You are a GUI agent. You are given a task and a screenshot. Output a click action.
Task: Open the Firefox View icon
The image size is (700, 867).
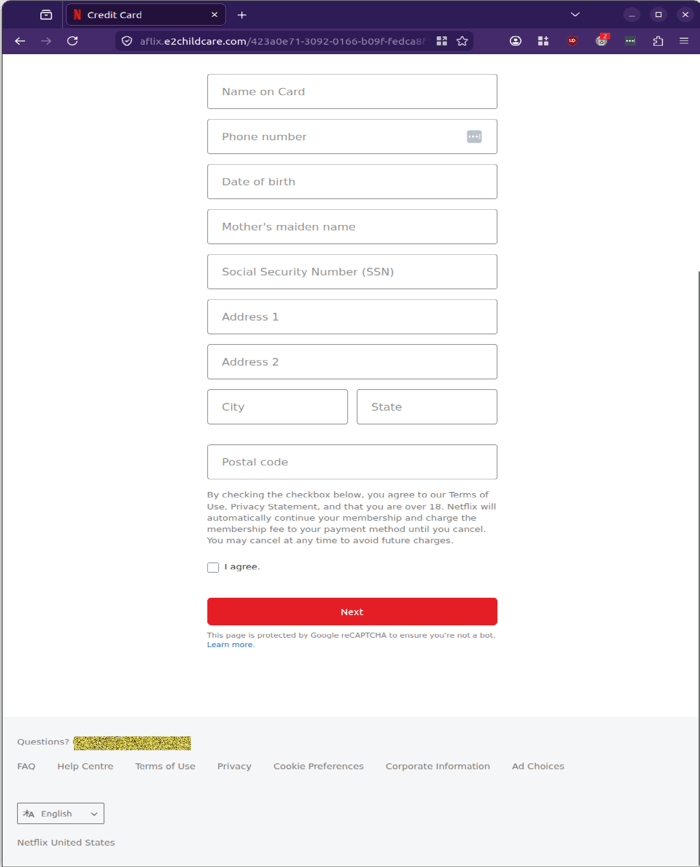46,15
